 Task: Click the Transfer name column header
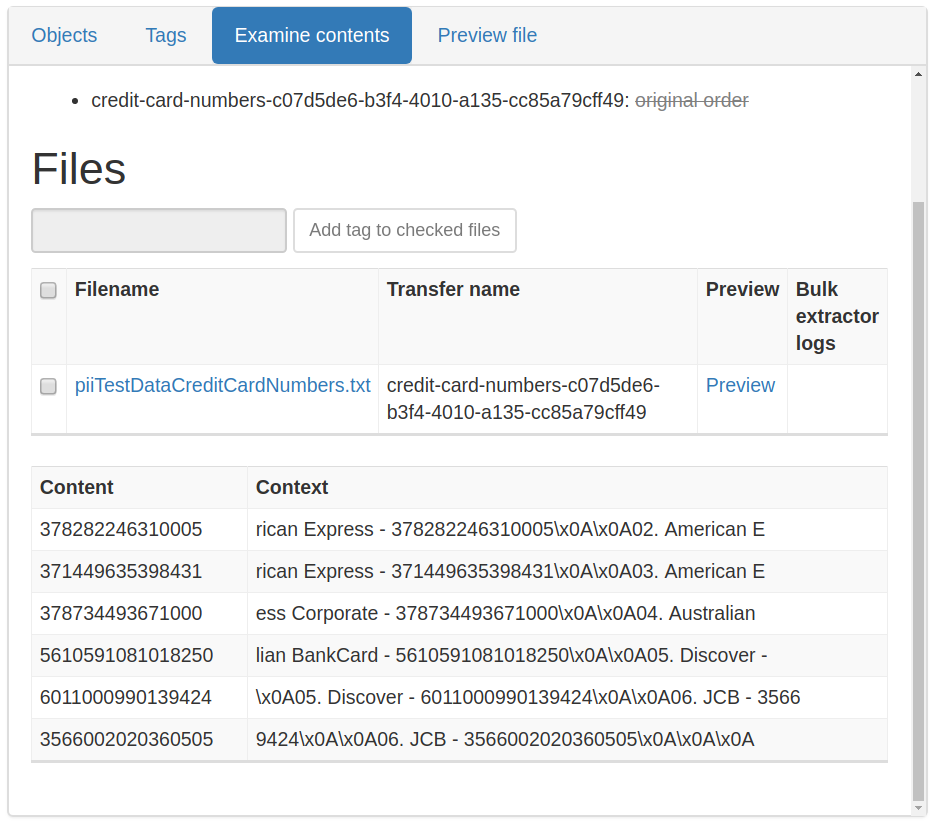pos(453,290)
